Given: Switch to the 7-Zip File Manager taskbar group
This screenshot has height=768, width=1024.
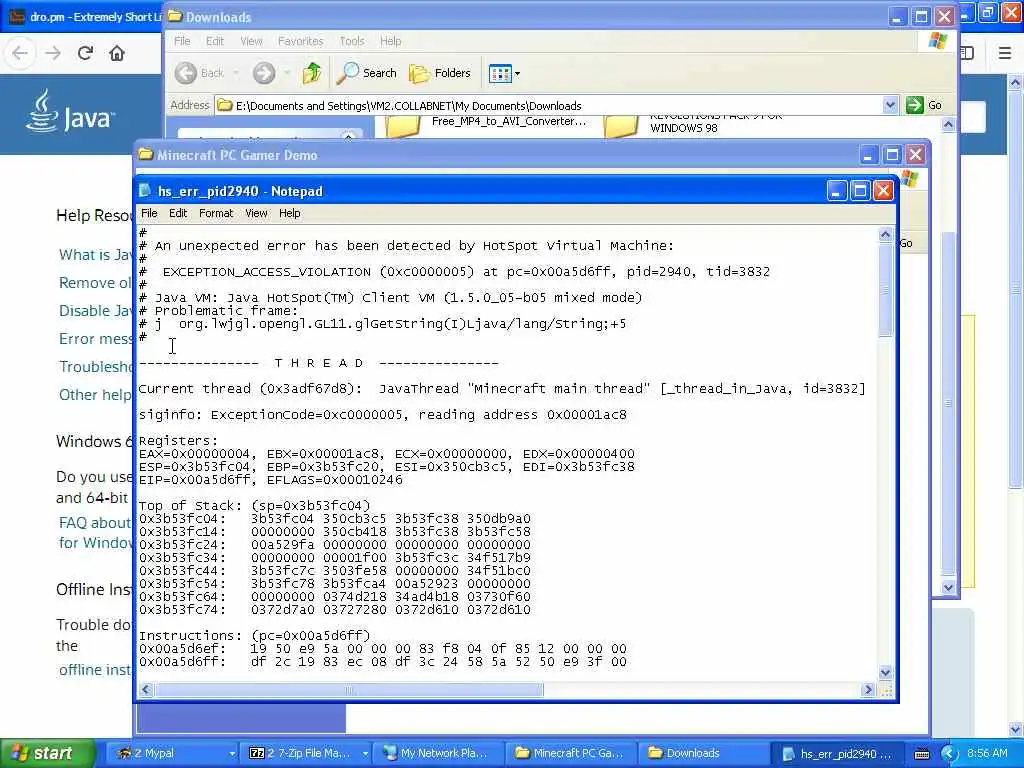Looking at the screenshot, I should point(306,753).
